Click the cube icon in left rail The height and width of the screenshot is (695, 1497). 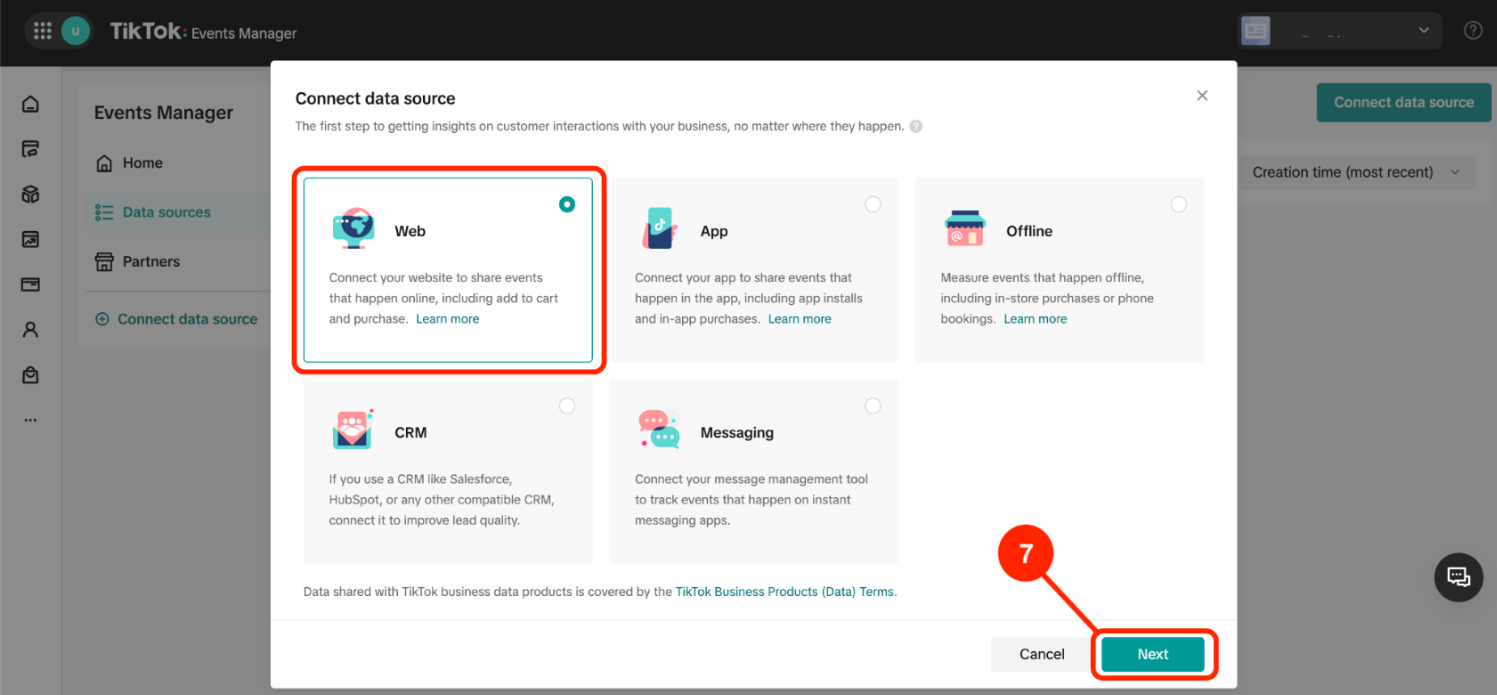pyautogui.click(x=30, y=194)
